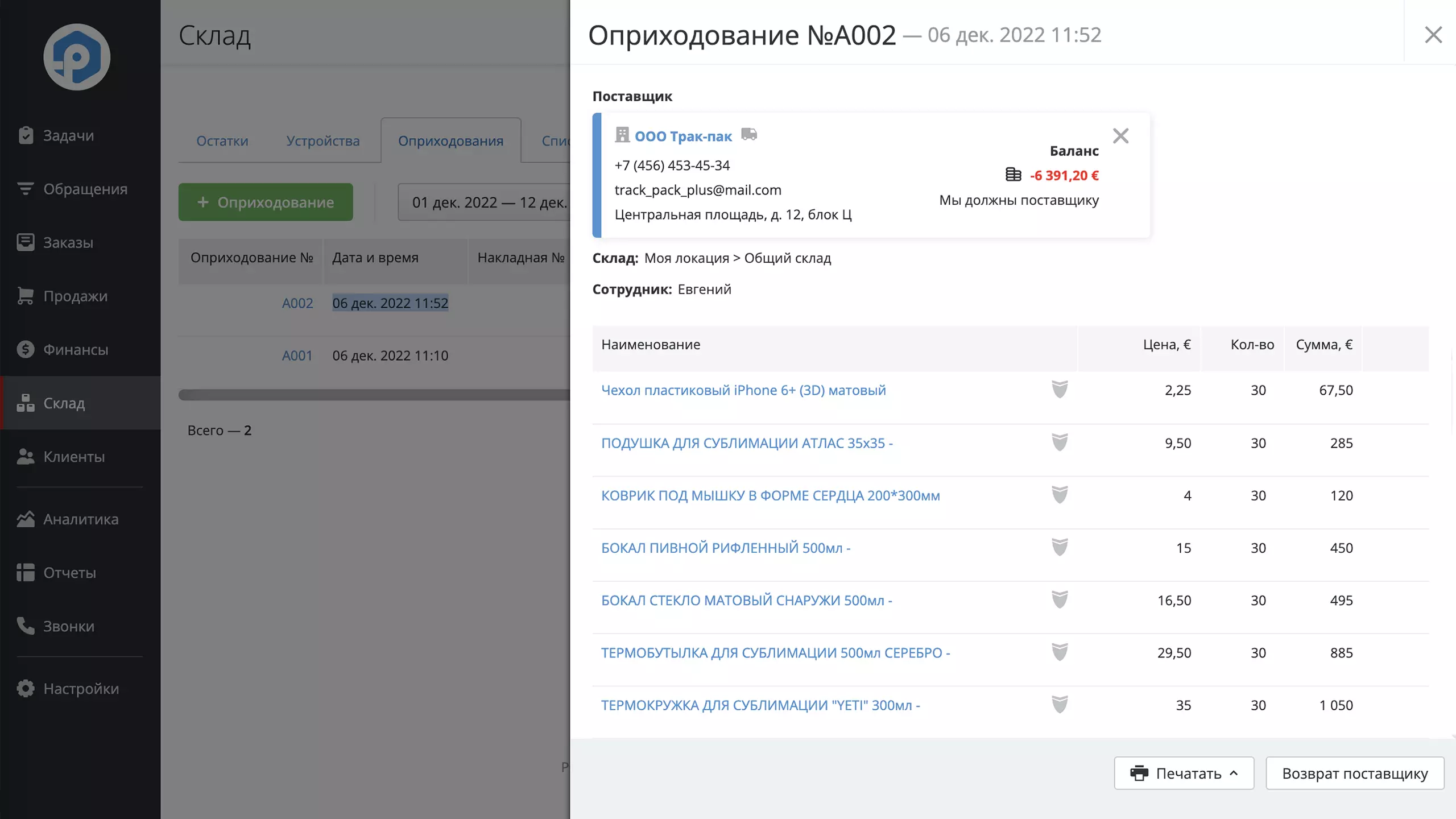Viewport: 1456px width, 819px height.
Task: Click highlighted date 06 дек. 2022 11:52
Action: (390, 303)
